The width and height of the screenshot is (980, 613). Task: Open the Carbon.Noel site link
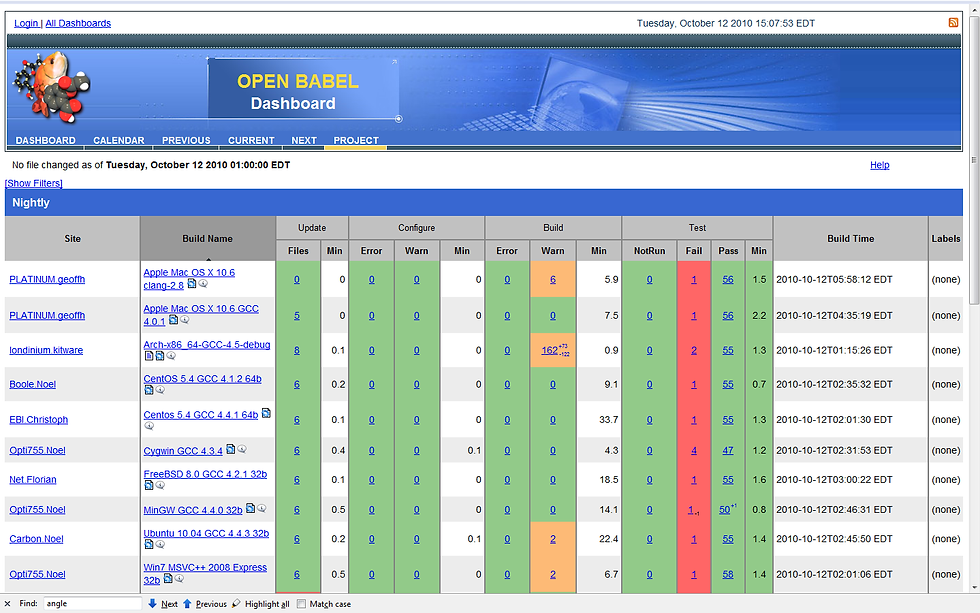coord(36,539)
